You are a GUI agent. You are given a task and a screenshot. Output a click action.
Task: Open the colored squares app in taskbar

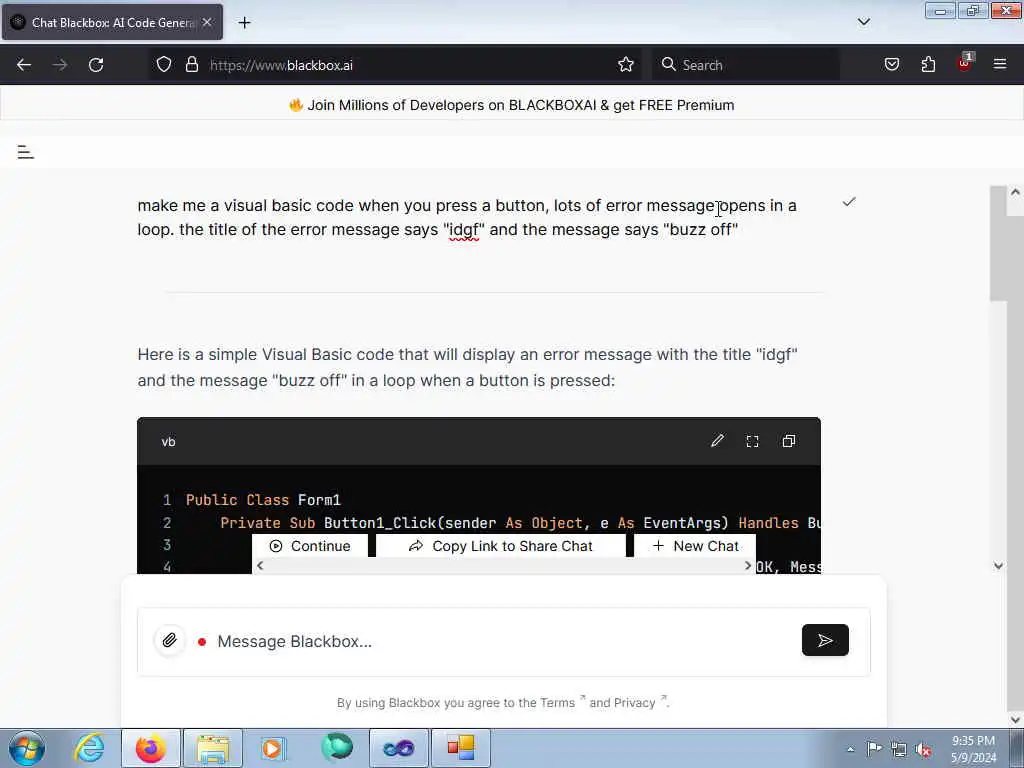(x=460, y=748)
